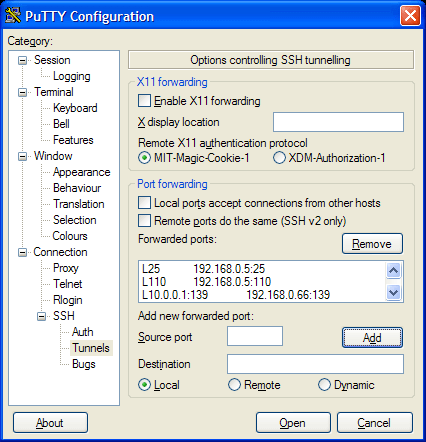Select forwarded port L110 192.168.0.5:110
426x442 pixels.
click(x=262, y=282)
